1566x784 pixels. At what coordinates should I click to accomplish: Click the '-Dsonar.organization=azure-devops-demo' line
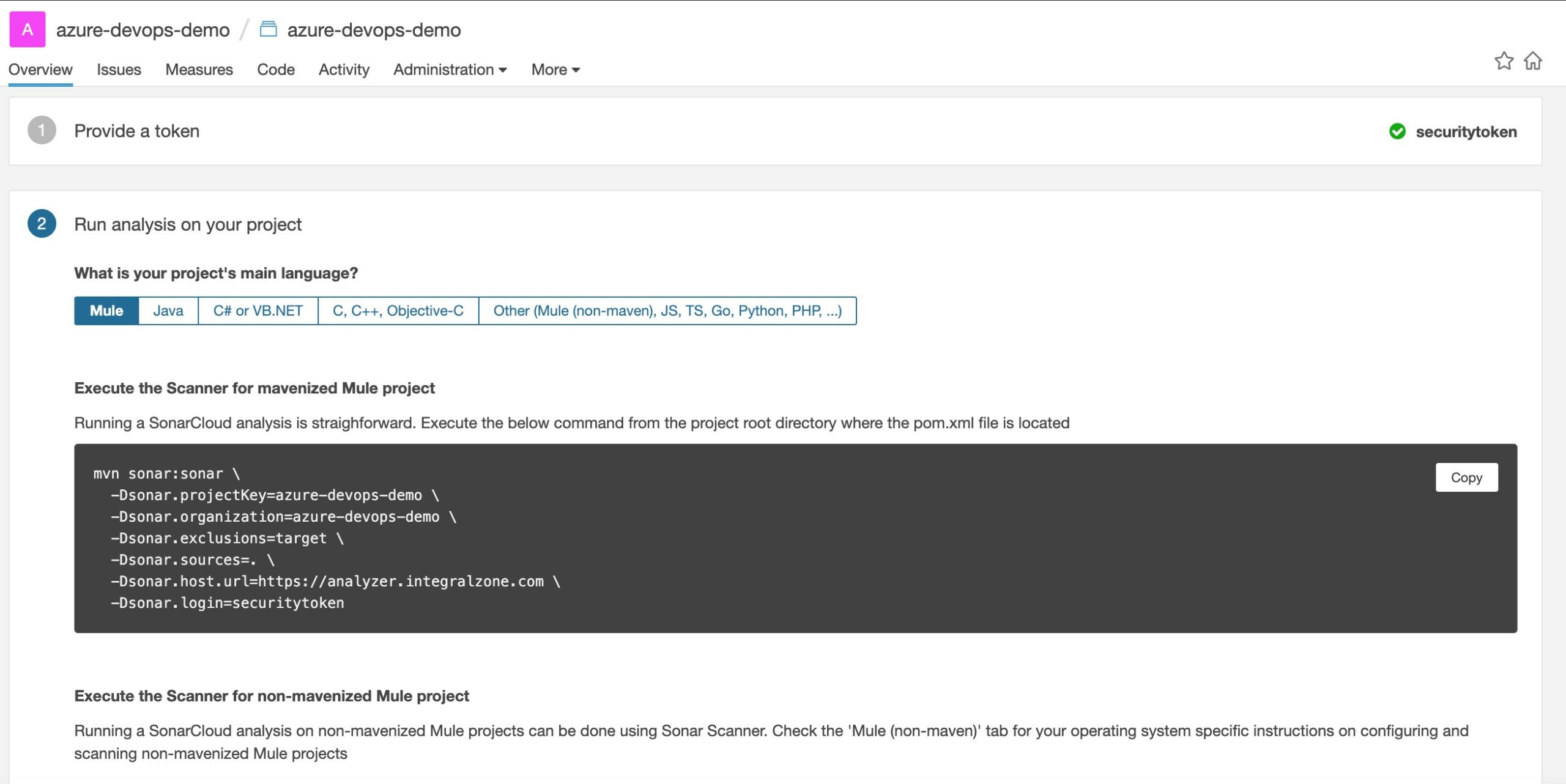(283, 517)
